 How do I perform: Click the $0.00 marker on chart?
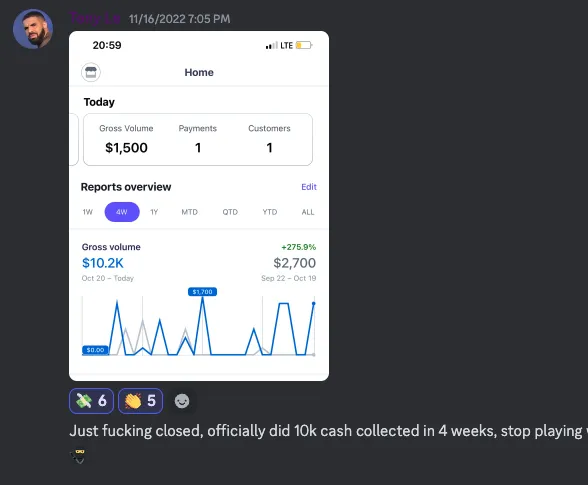click(95, 350)
